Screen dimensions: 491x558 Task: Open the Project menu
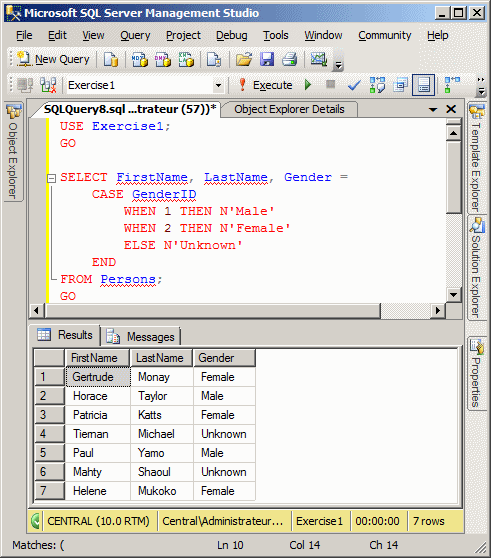pos(183,35)
